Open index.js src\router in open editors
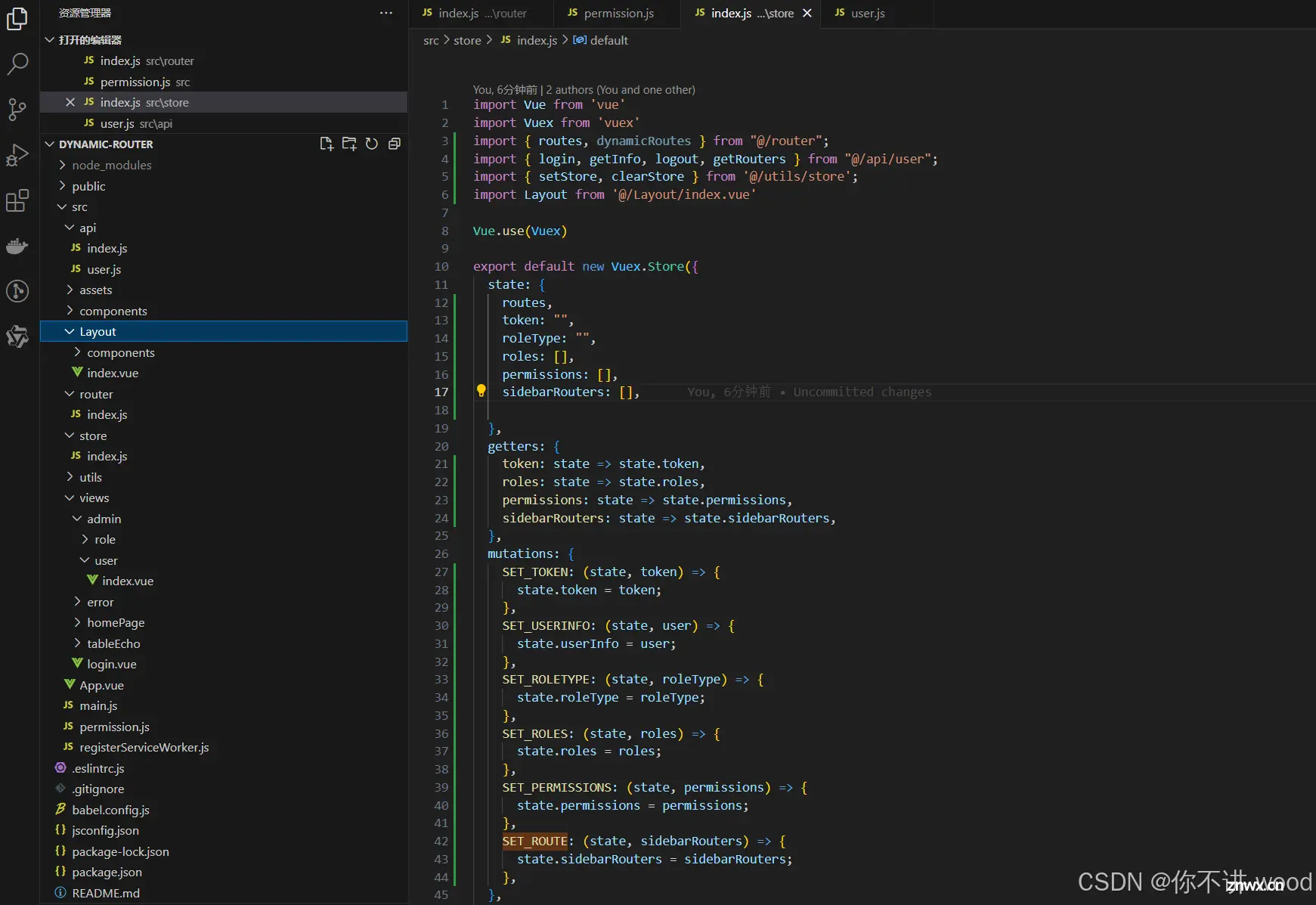1316x905 pixels. [x=224, y=60]
